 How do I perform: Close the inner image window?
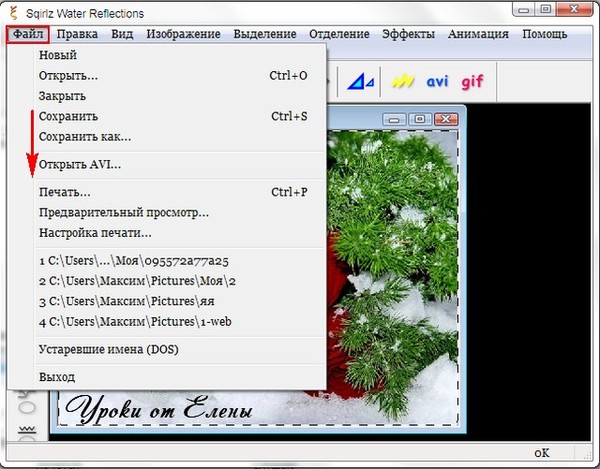click(x=446, y=120)
